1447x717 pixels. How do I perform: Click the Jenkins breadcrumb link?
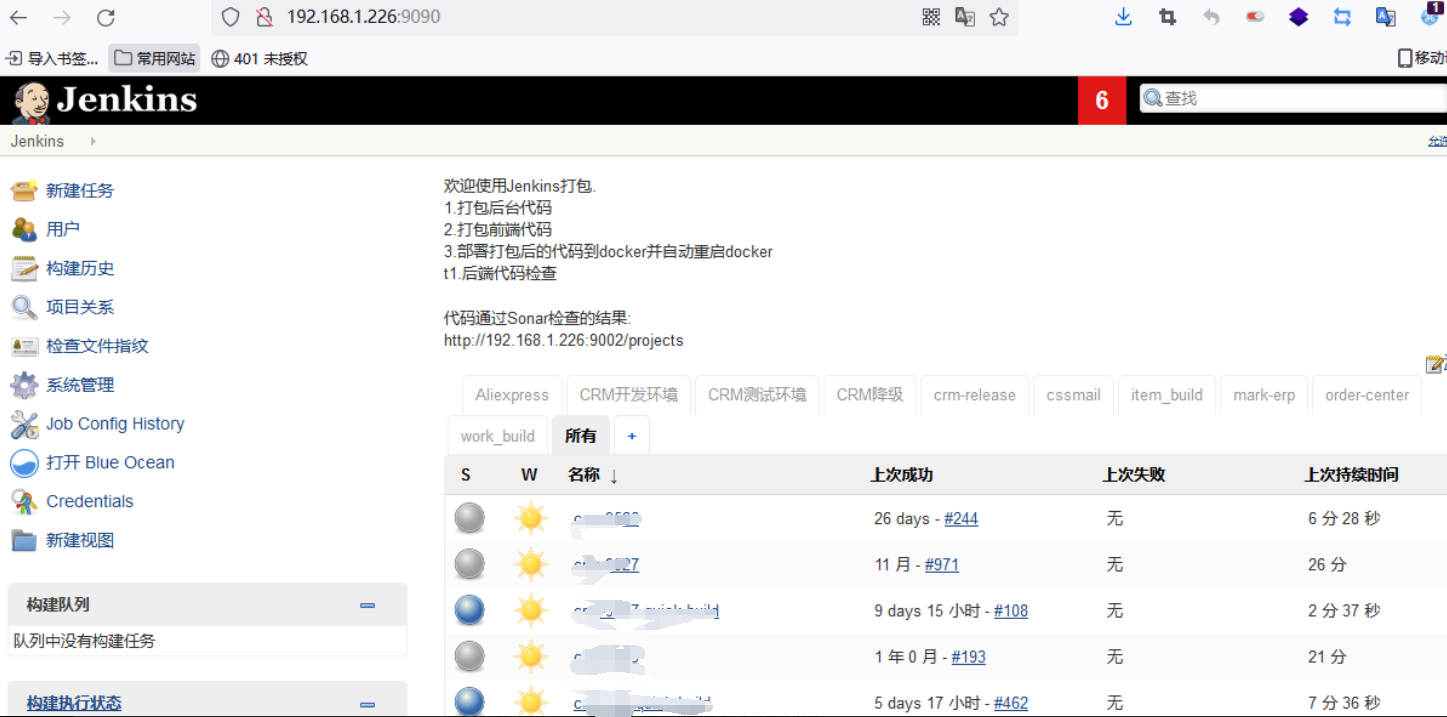click(37, 141)
